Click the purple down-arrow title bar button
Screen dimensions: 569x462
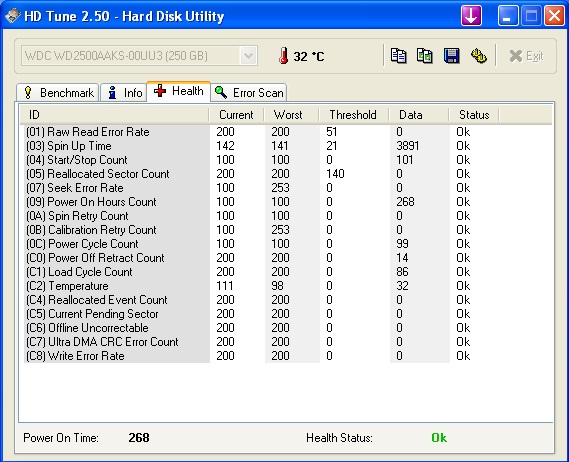tap(471, 16)
